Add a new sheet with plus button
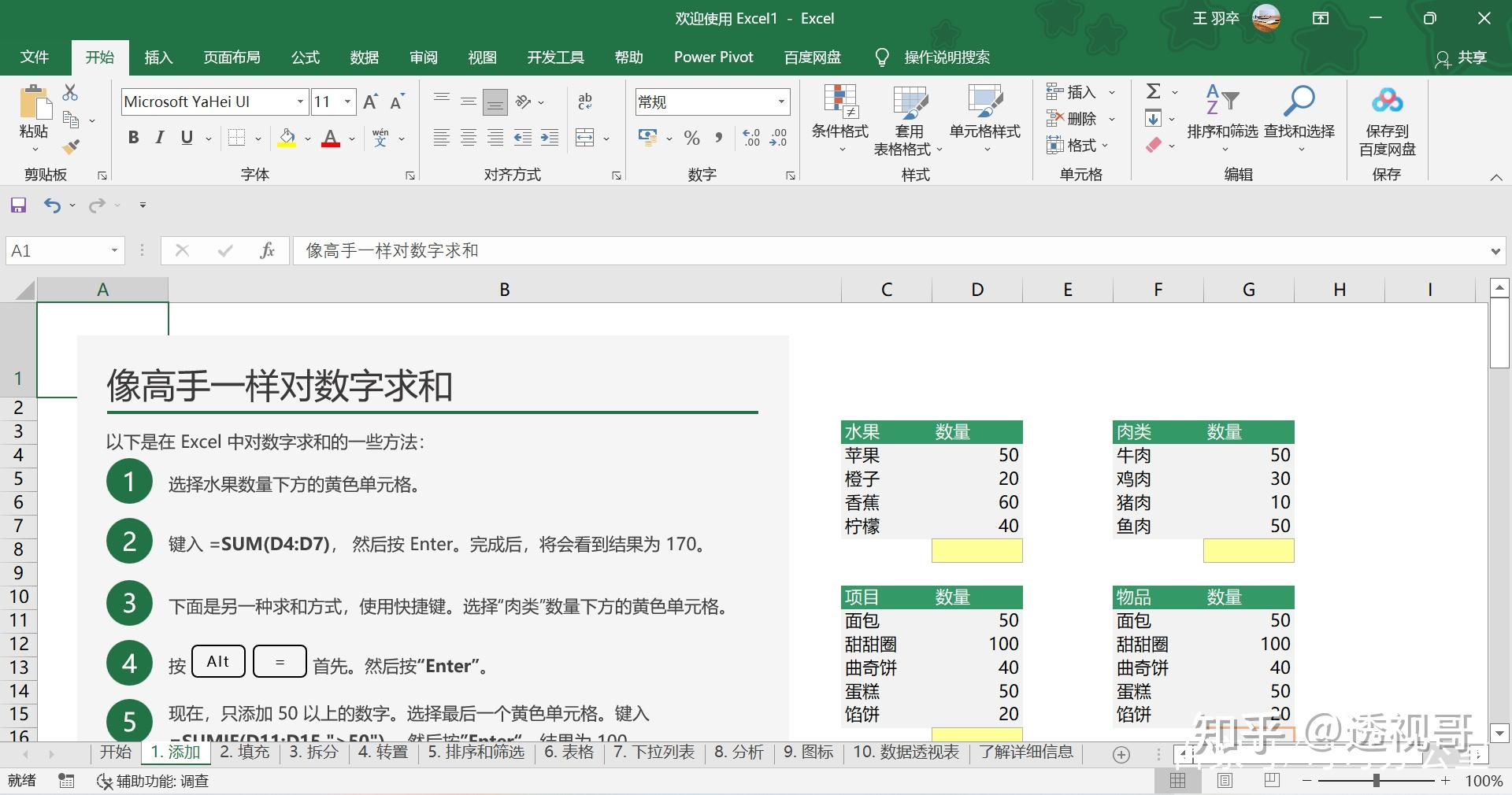 [x=1121, y=755]
